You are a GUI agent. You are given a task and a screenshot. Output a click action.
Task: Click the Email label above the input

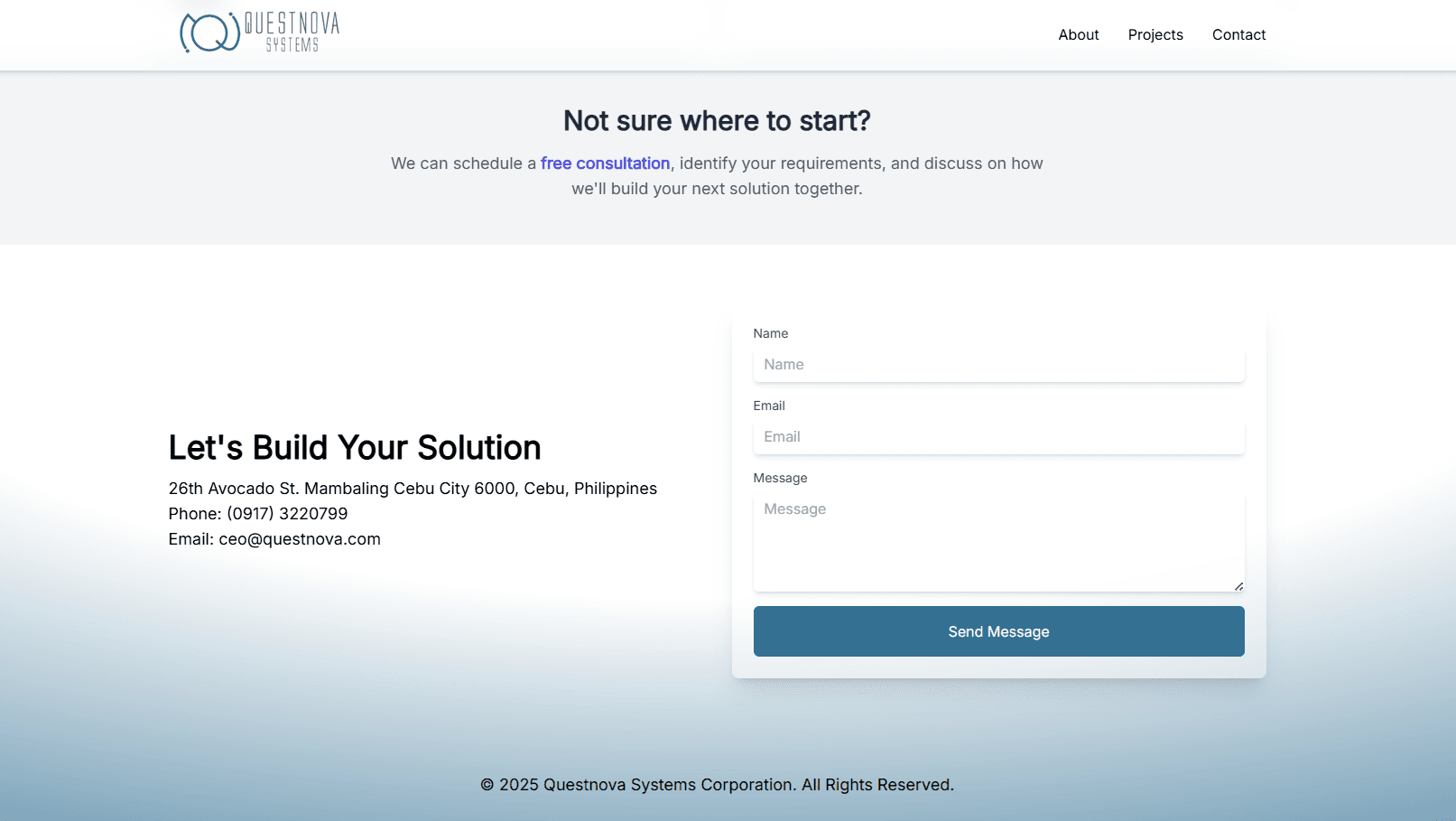[768, 406]
